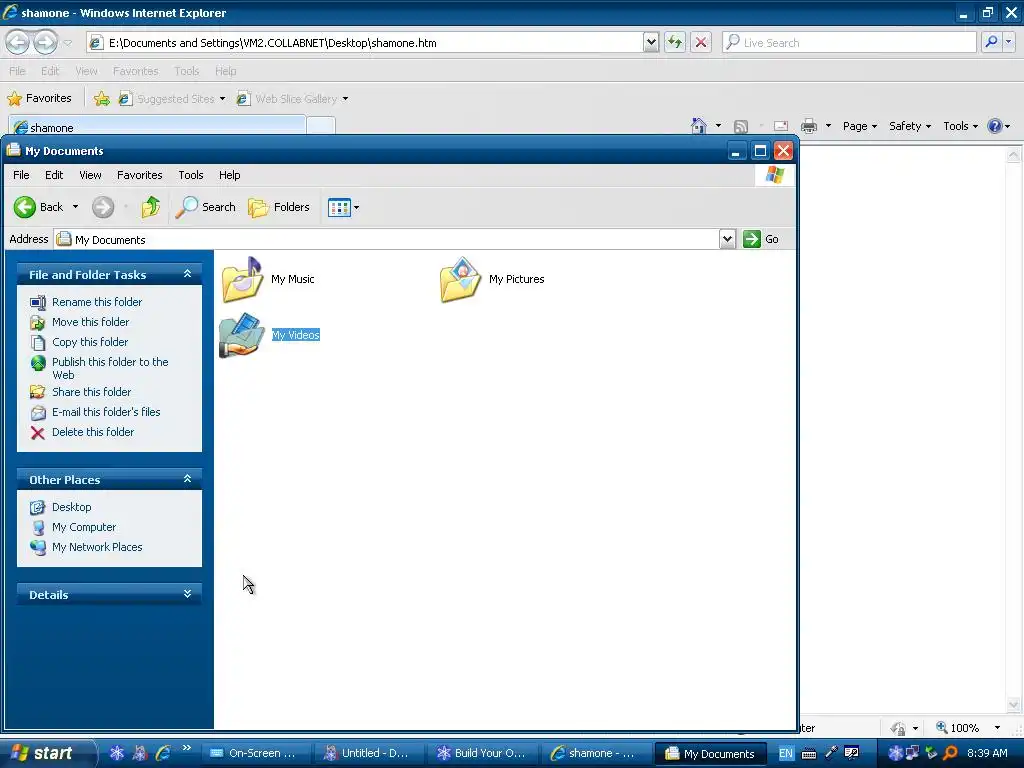Click Internet Explorer stop icon
Image resolution: width=1024 pixels, height=768 pixels.
pyautogui.click(x=701, y=43)
